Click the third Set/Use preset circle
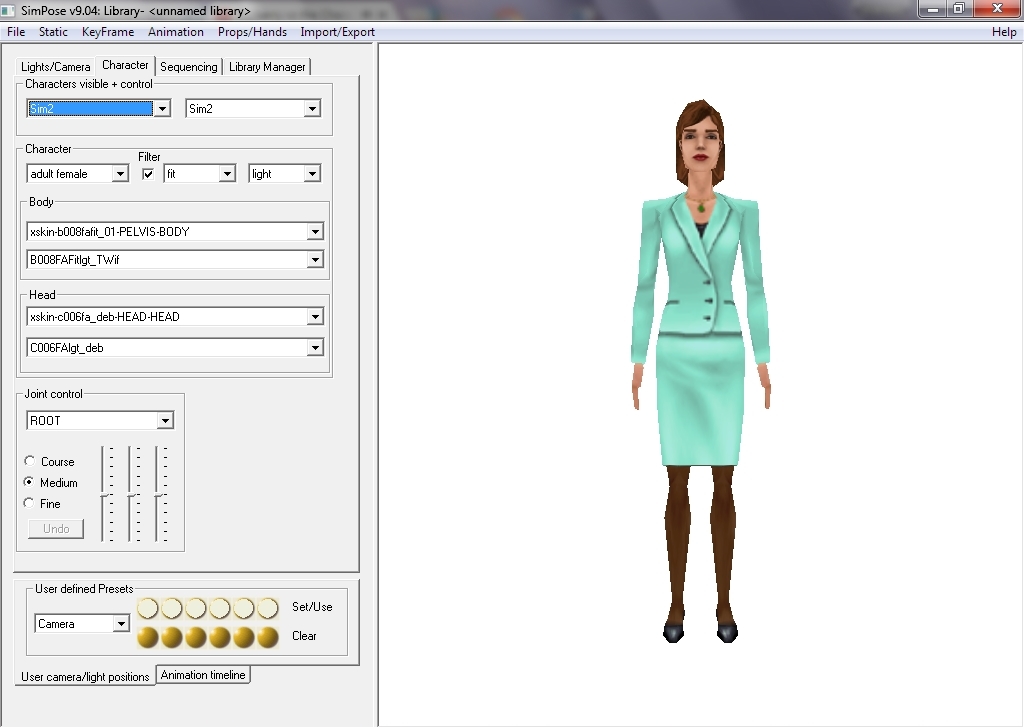 coord(196,608)
